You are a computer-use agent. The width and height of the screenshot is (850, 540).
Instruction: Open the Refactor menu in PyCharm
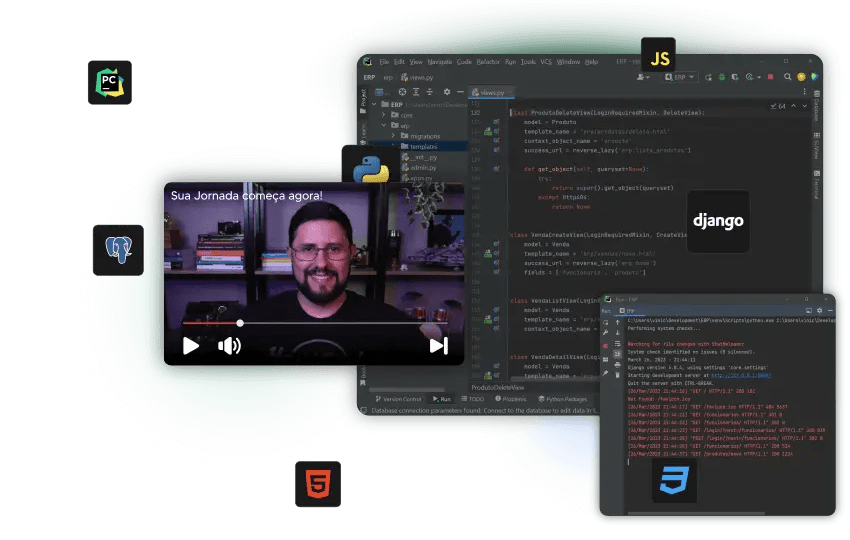tap(488, 62)
